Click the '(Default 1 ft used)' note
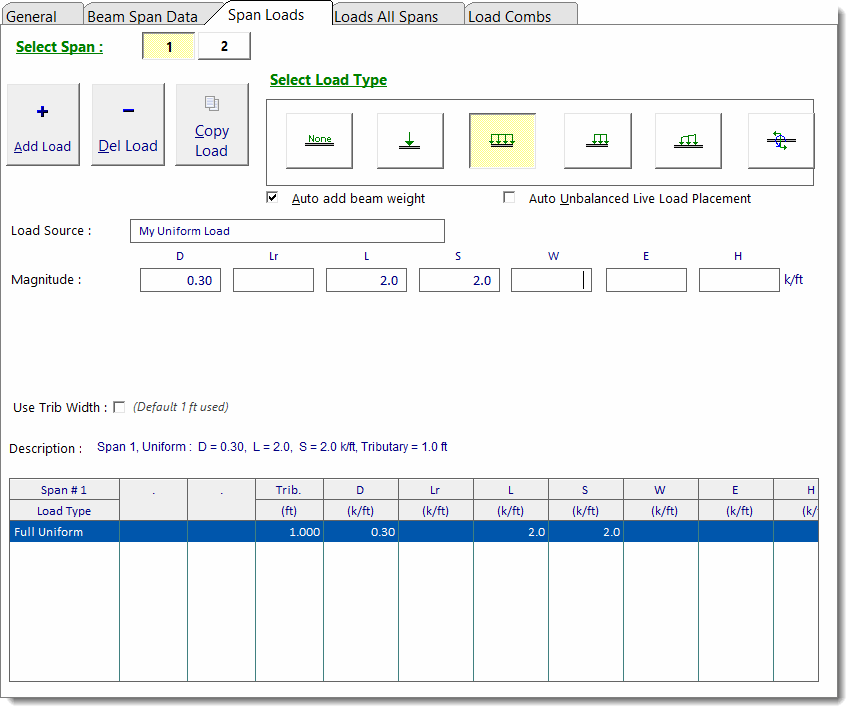 click(181, 407)
